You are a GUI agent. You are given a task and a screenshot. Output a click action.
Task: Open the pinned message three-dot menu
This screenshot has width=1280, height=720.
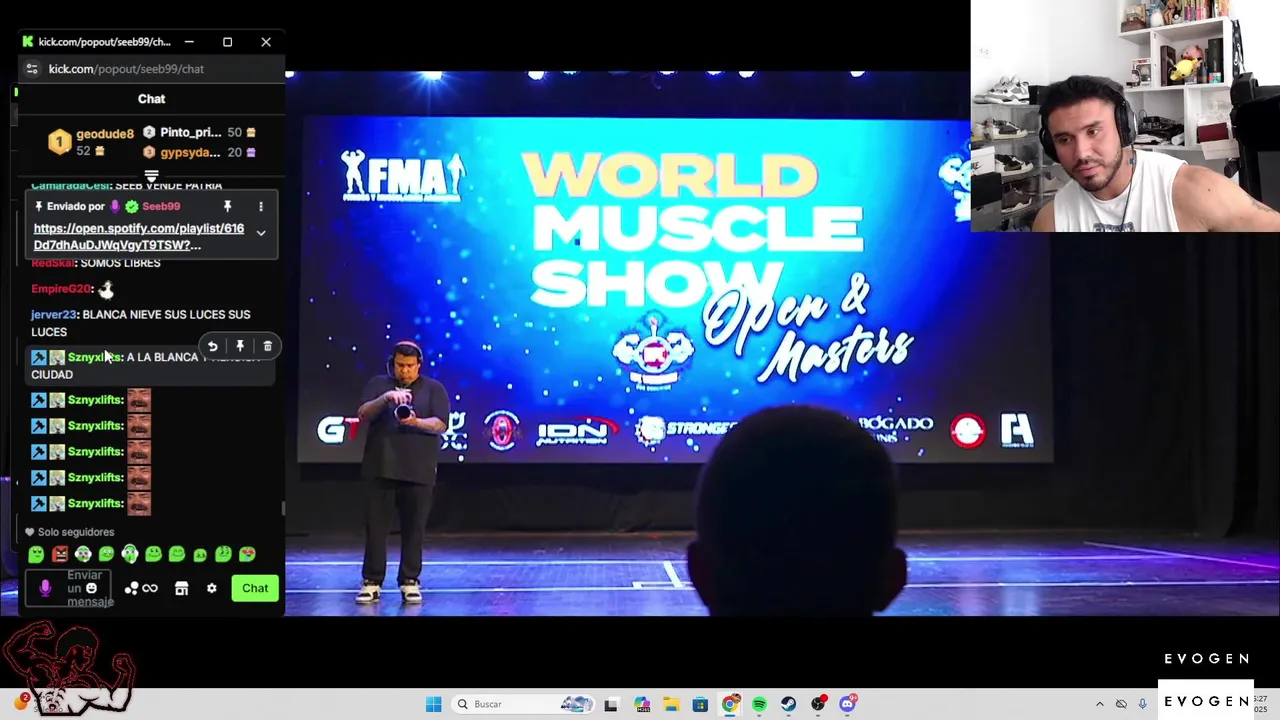point(261,206)
